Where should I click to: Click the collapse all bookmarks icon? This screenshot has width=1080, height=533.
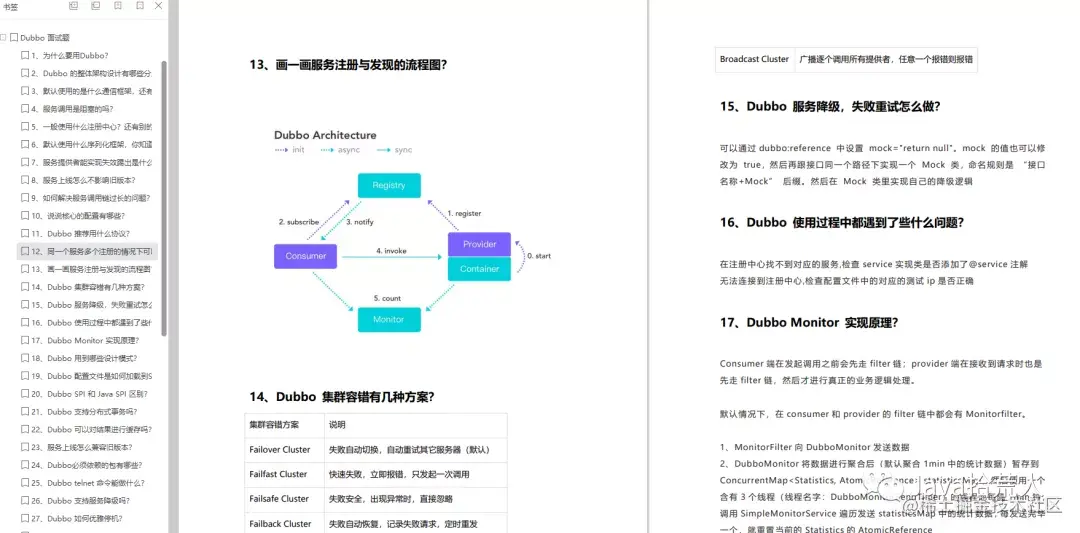point(96,6)
